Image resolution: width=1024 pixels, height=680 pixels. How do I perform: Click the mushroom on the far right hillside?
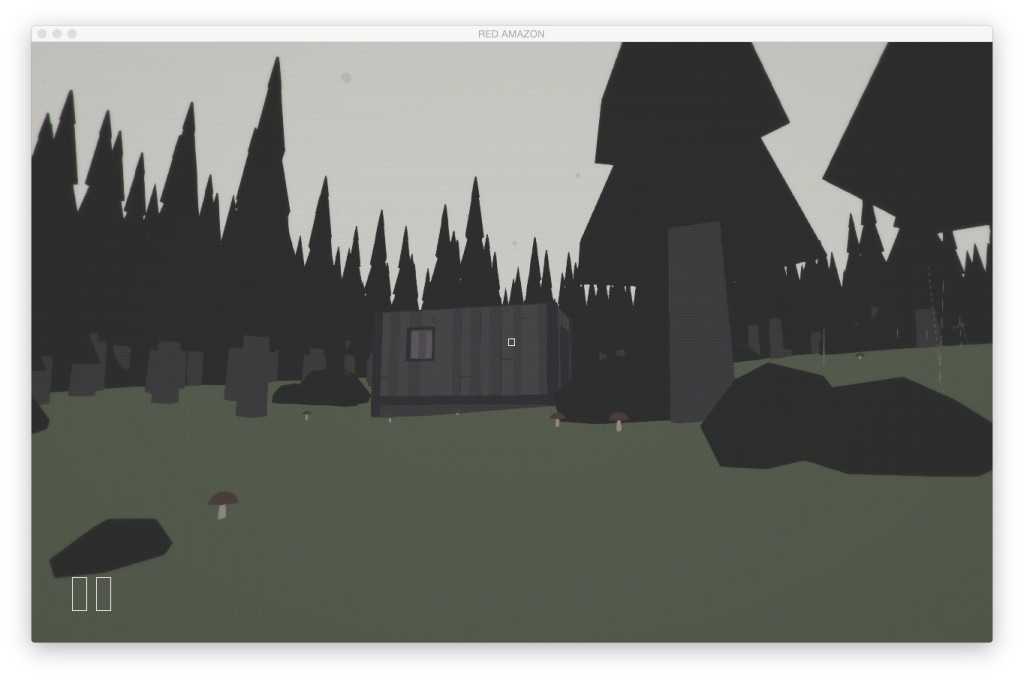(859, 355)
